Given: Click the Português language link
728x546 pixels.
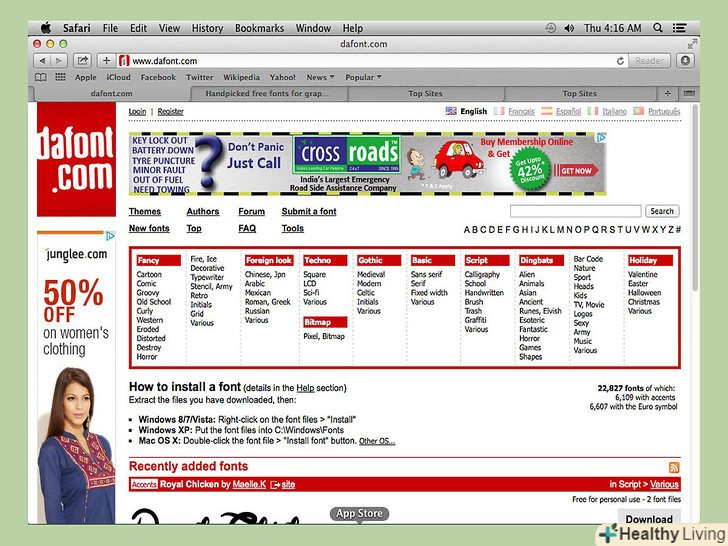Looking at the screenshot, I should (664, 111).
